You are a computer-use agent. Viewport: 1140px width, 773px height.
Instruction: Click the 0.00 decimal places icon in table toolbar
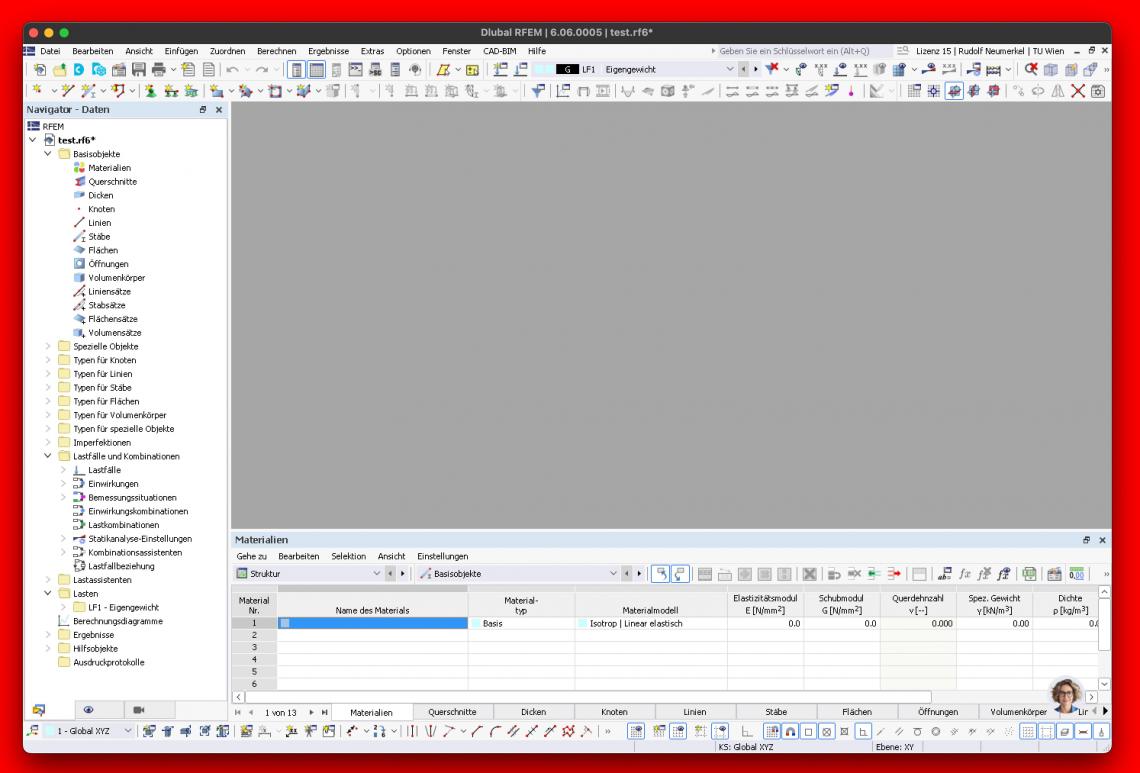tap(1077, 574)
